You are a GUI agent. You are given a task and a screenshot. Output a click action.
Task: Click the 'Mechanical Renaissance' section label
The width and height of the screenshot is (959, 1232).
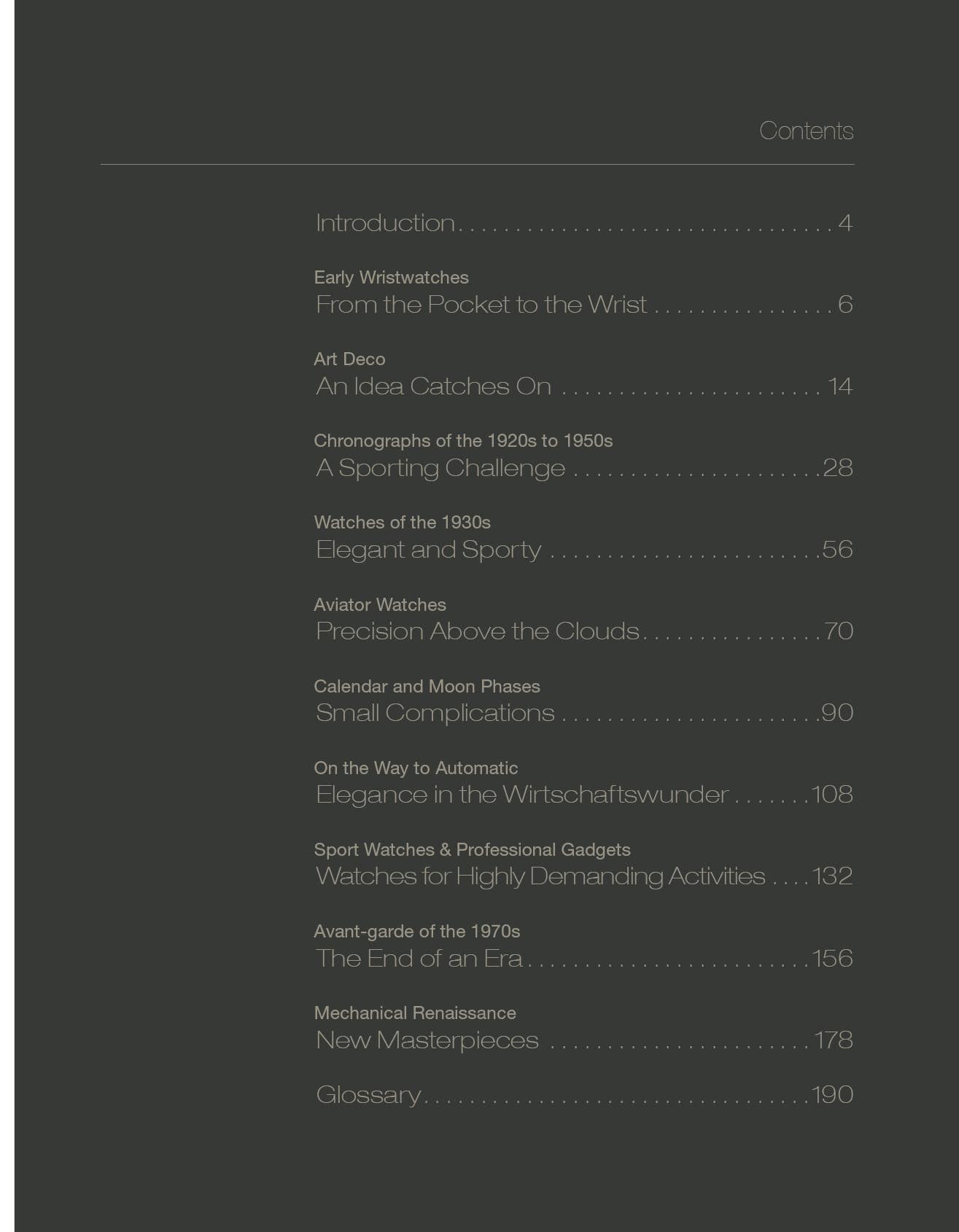click(x=415, y=1013)
